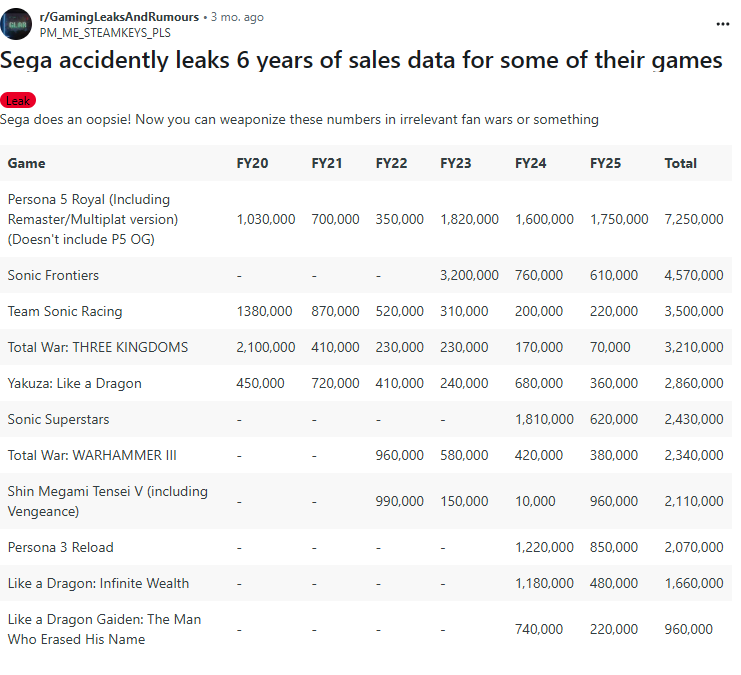Click the Total column header
Screen dimensions: 741x675
680,163
